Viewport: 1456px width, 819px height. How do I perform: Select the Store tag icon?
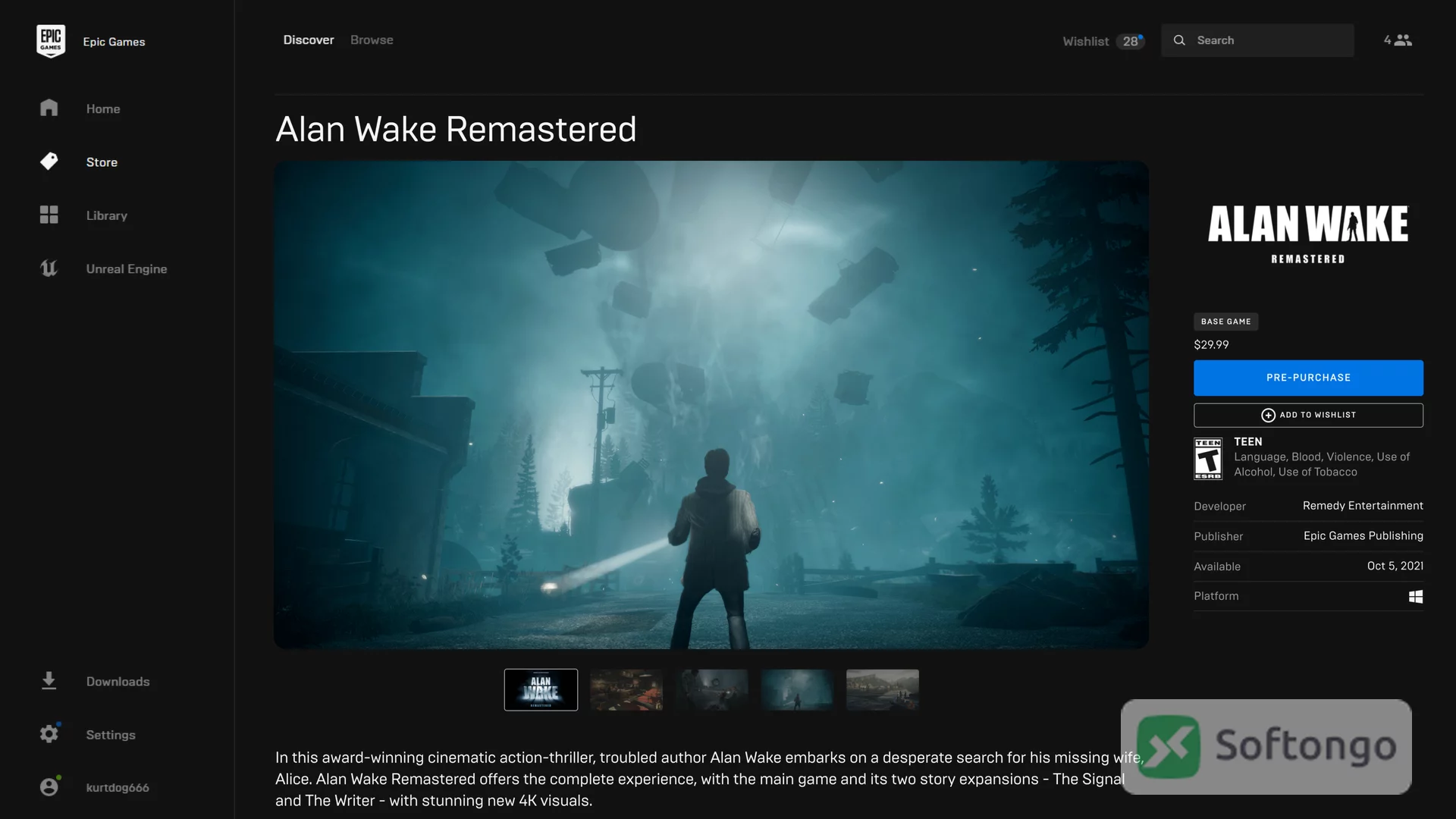pos(49,162)
